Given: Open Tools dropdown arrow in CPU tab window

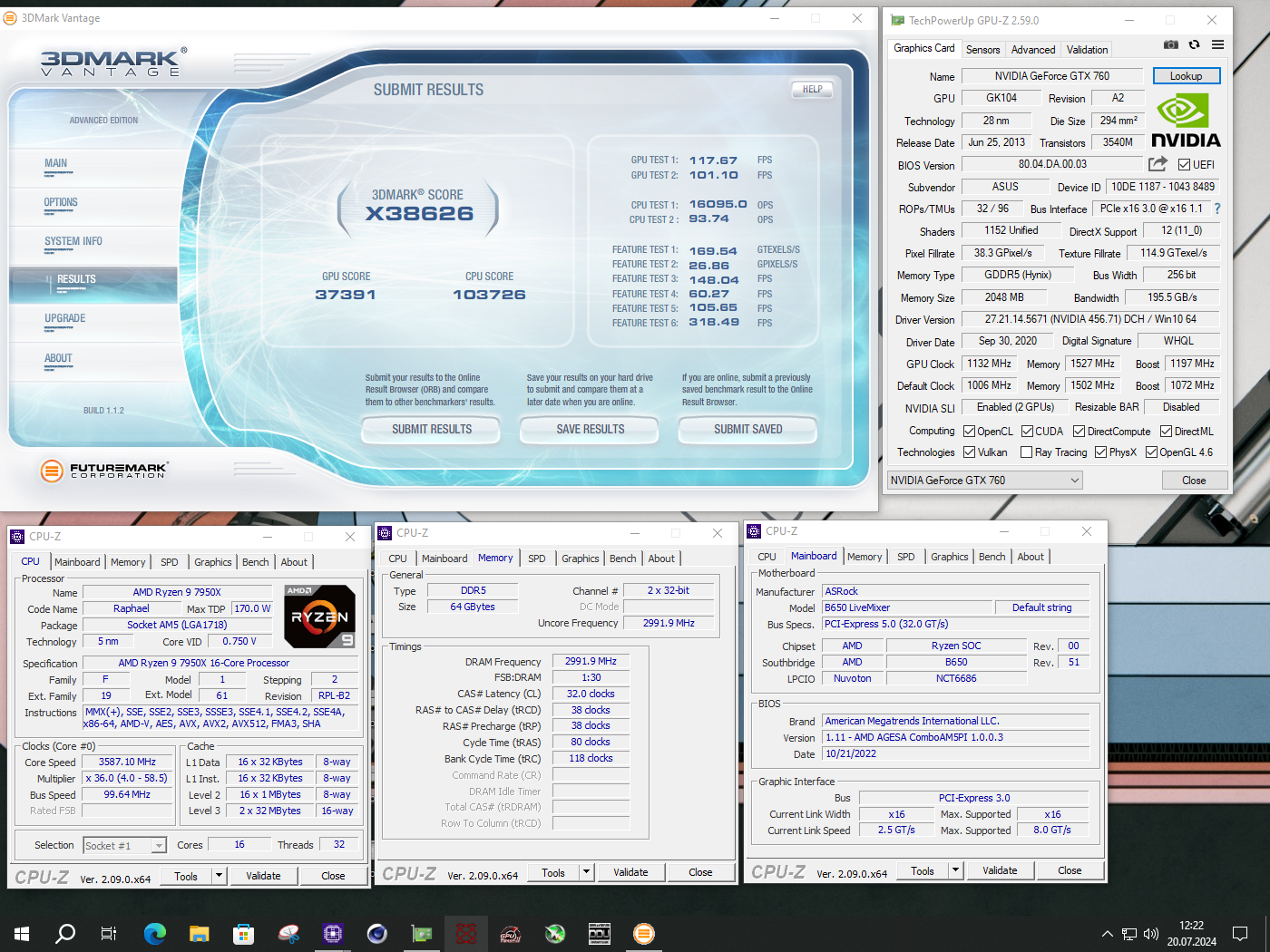Looking at the screenshot, I should point(219,876).
